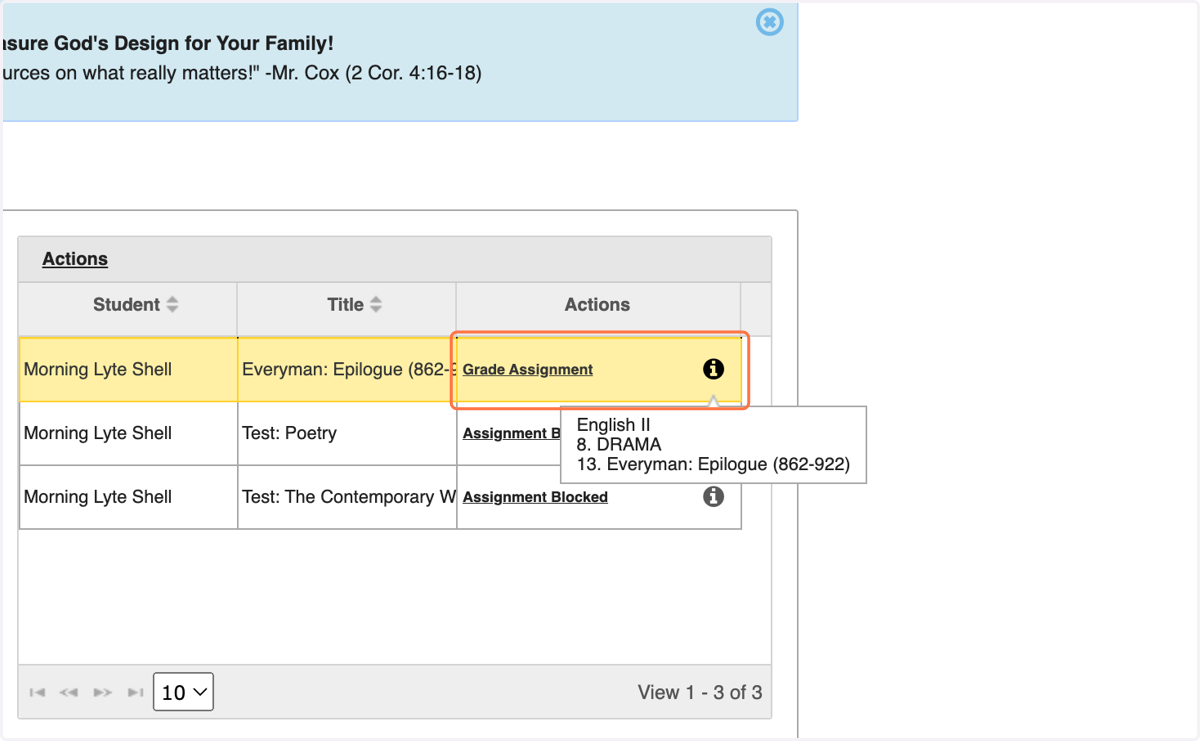
Task: Go to last page pager icon
Action: click(x=136, y=692)
